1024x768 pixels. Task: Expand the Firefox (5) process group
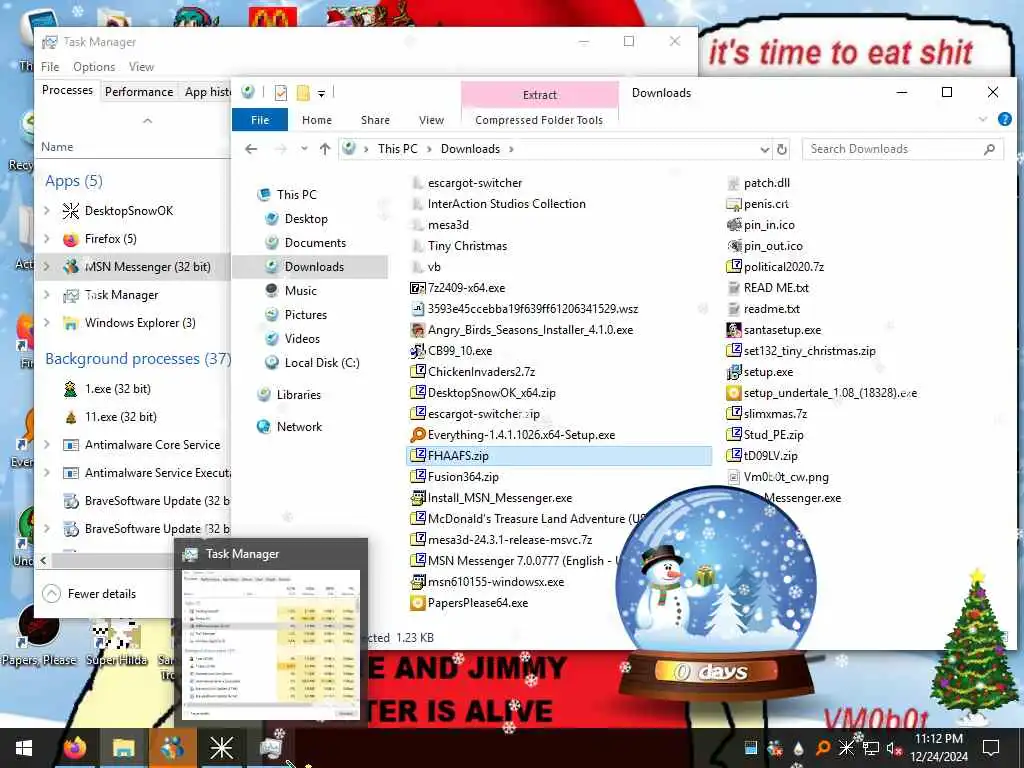pyautogui.click(x=46, y=238)
